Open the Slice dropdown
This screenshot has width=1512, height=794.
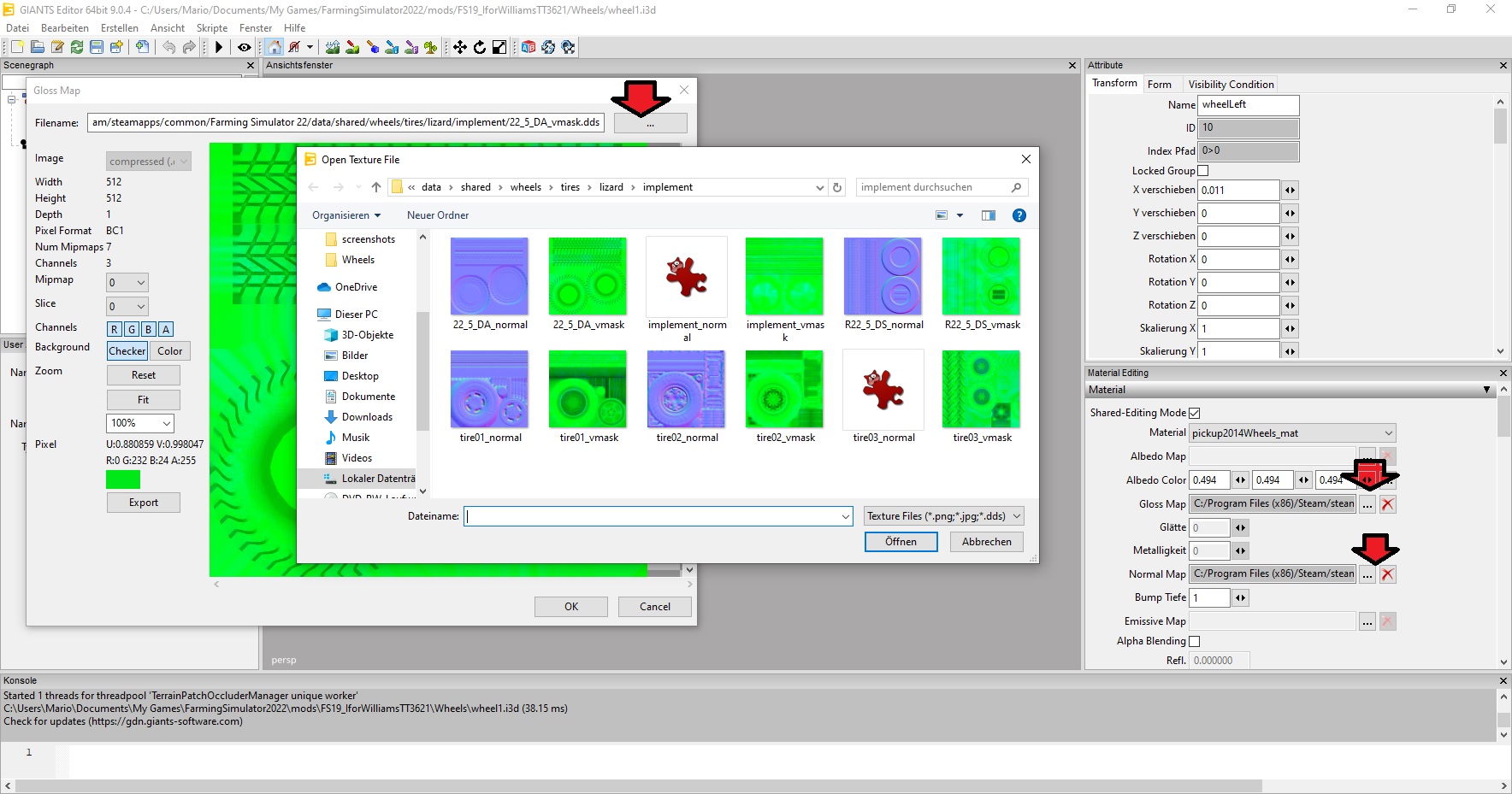click(127, 306)
